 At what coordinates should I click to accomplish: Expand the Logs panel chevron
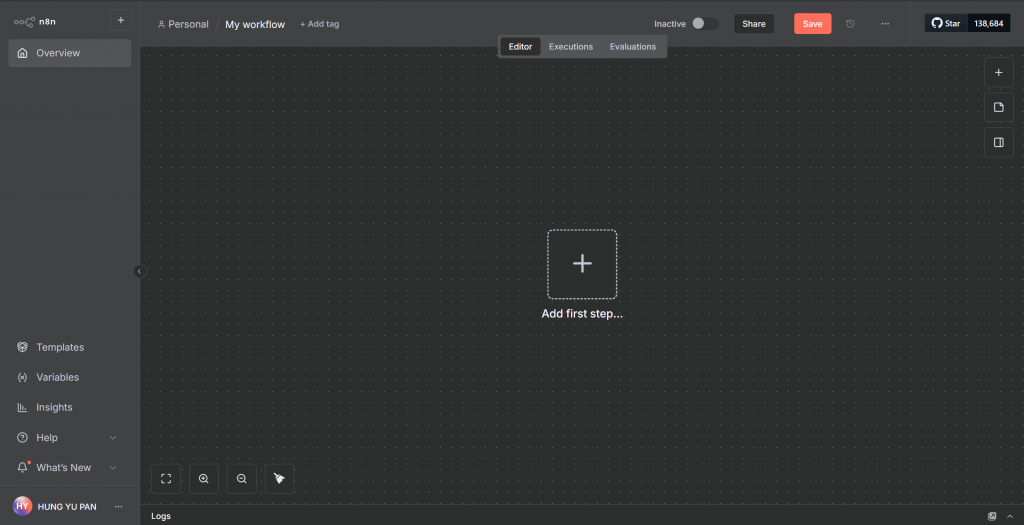[x=1011, y=516]
